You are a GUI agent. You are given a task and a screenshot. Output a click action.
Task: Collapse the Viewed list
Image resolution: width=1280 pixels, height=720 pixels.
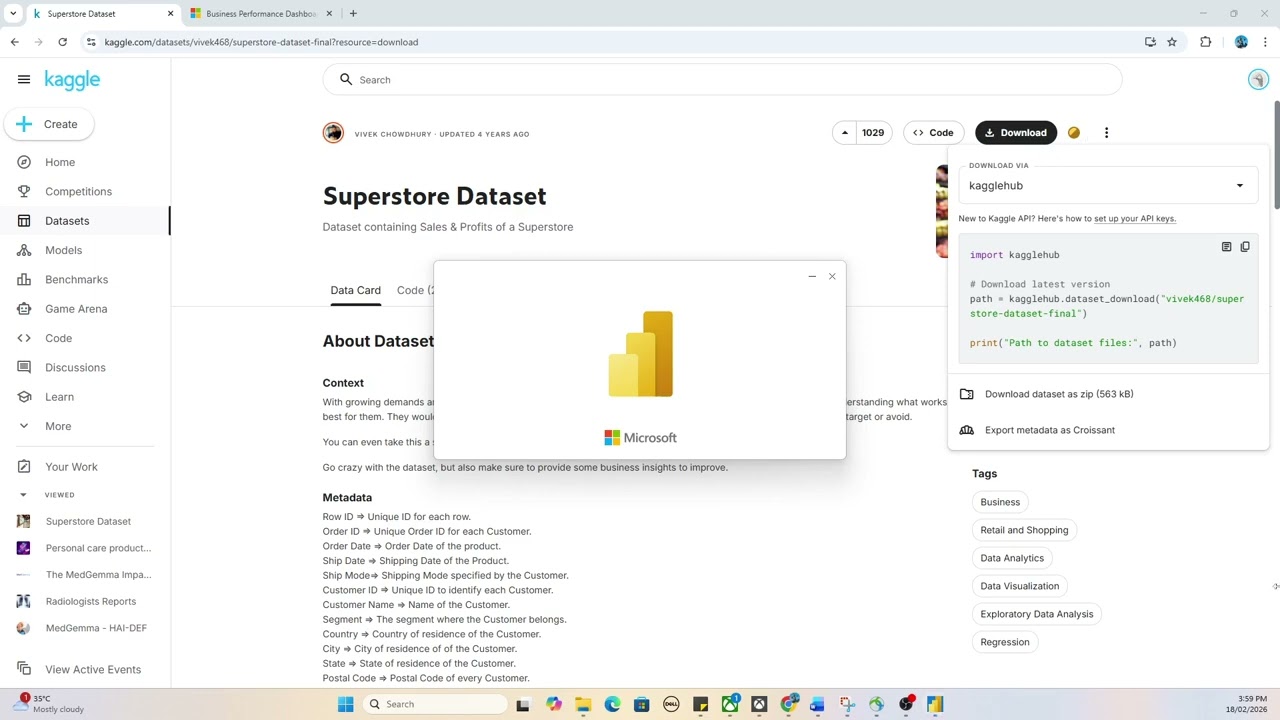point(23,495)
